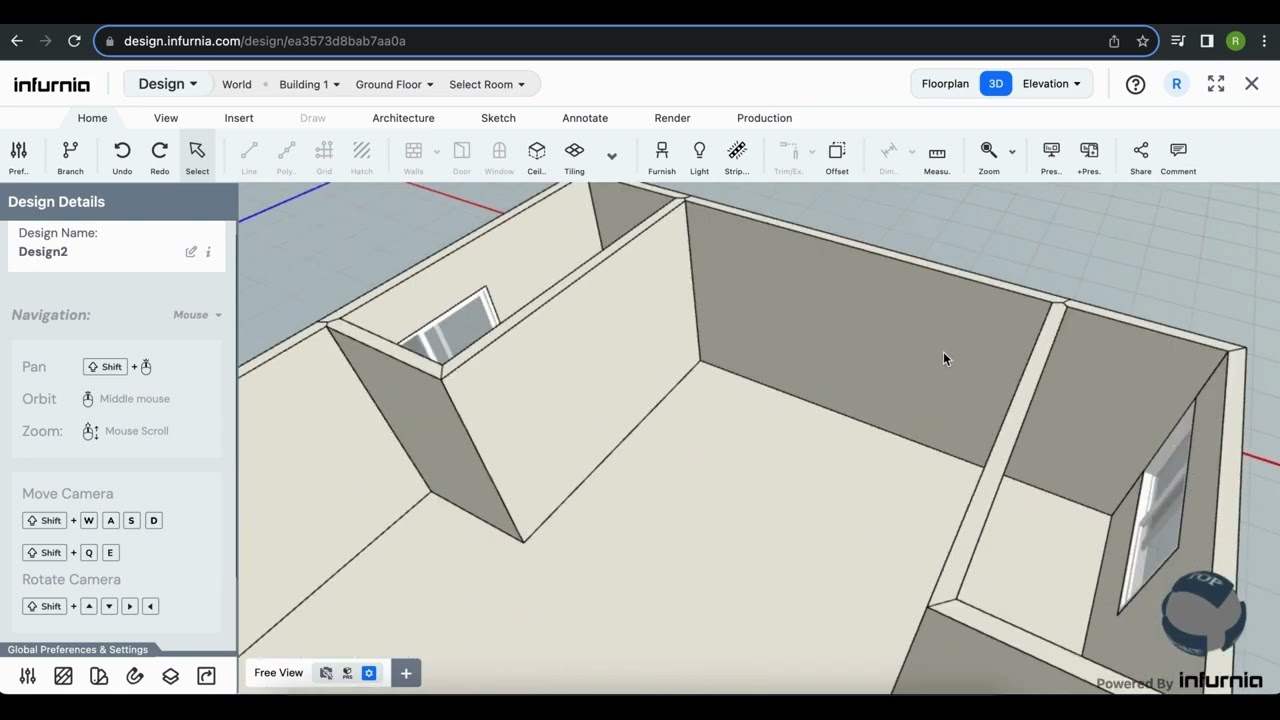Click the Share icon
Viewport: 1280px width, 720px height.
(1141, 157)
